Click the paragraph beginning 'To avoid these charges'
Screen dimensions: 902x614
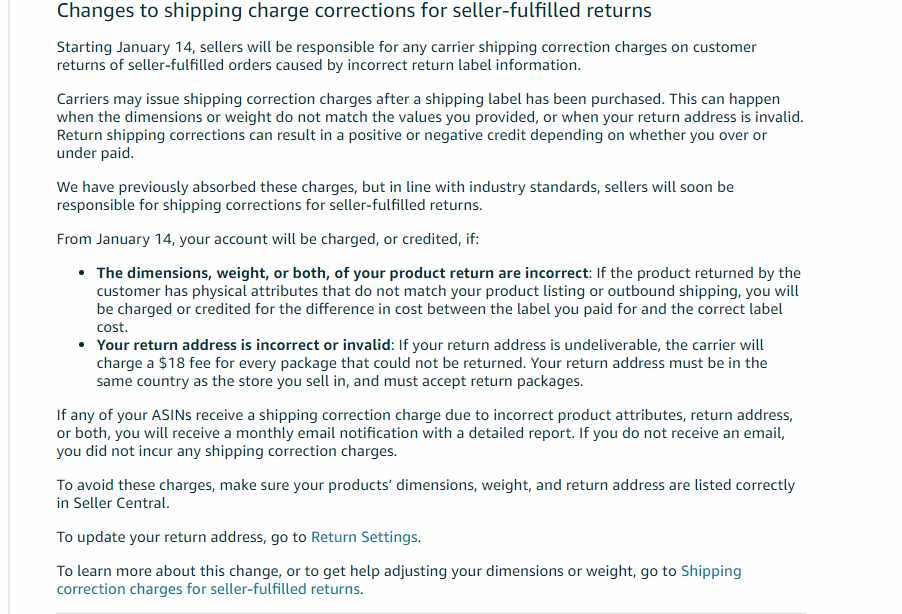(x=426, y=494)
